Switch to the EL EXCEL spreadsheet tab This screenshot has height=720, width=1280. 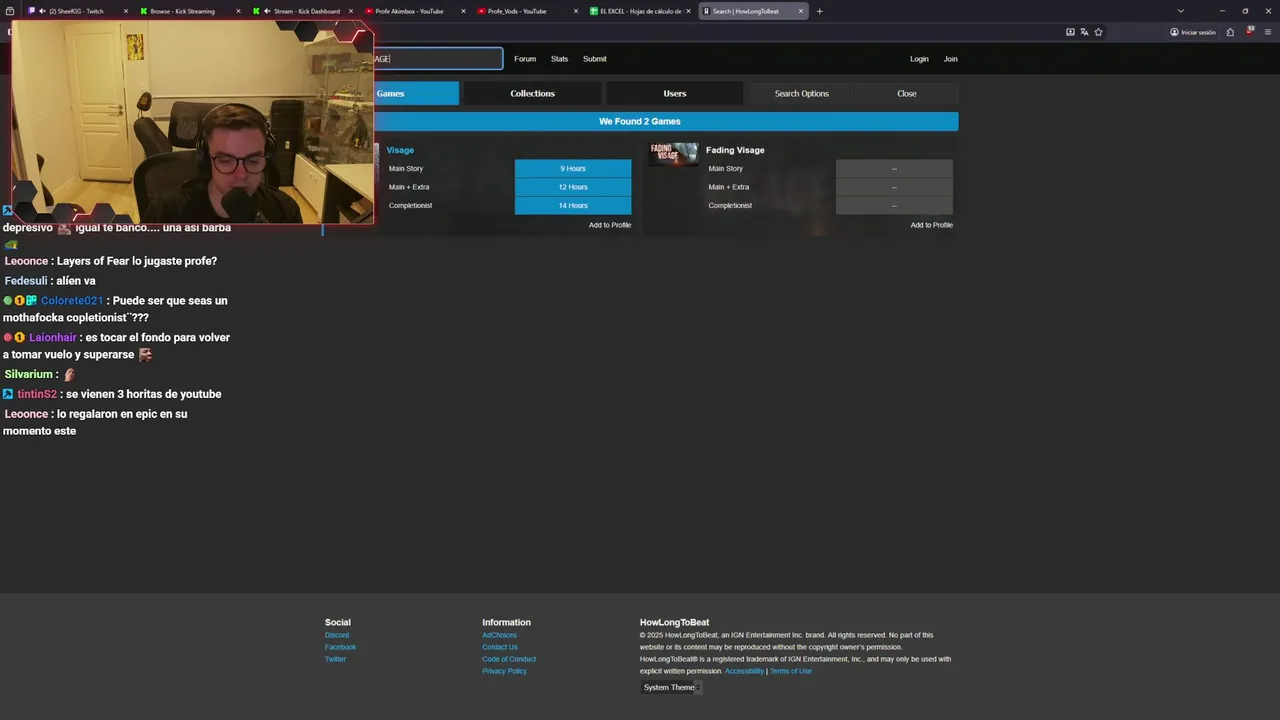[640, 11]
